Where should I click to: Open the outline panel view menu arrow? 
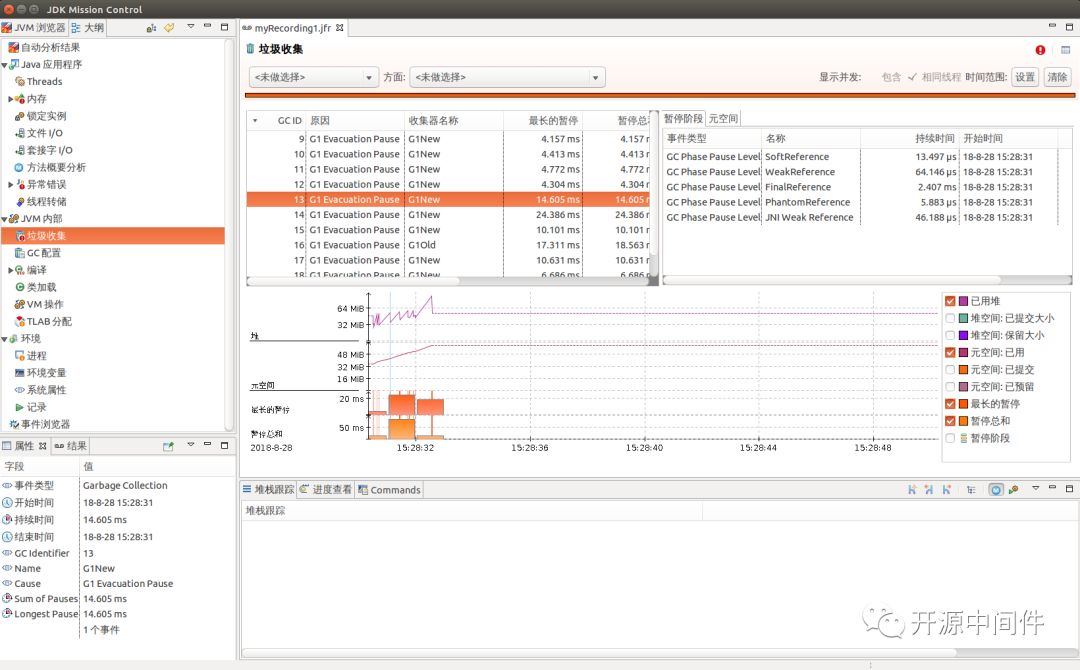tap(190, 27)
